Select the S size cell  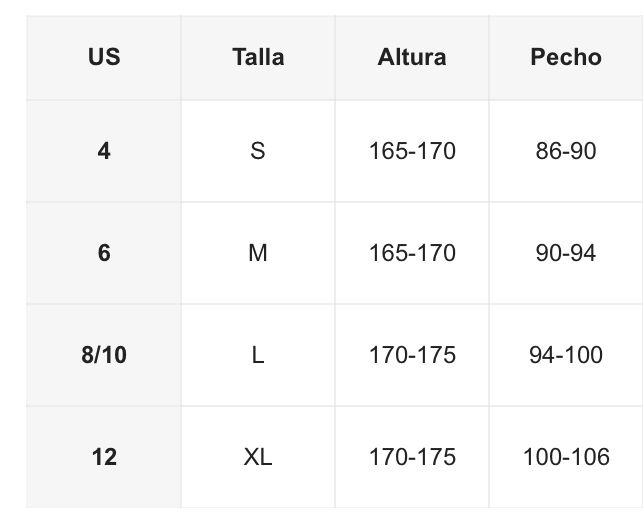coord(258,151)
